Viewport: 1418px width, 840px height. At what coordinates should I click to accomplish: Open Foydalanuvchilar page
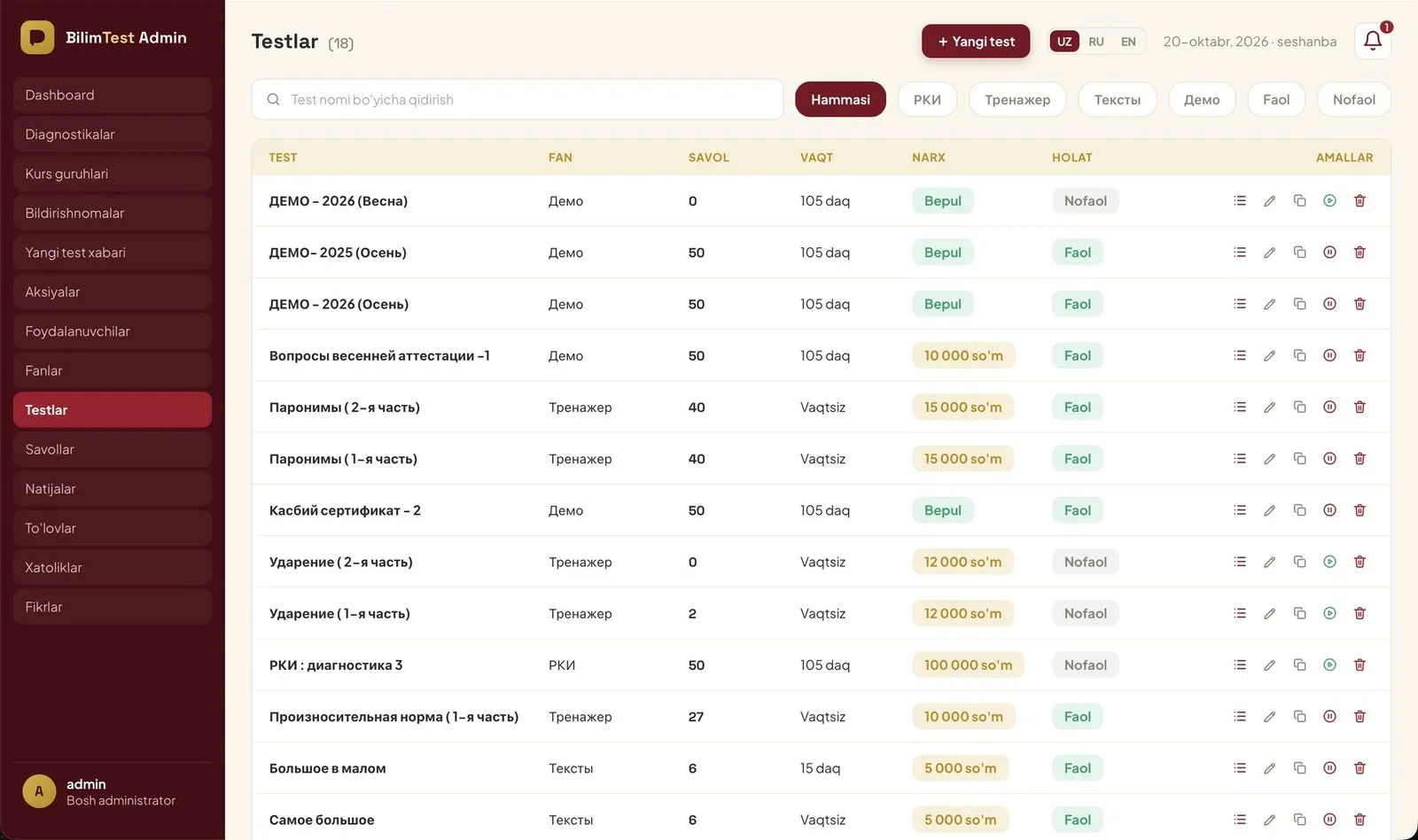point(113,331)
